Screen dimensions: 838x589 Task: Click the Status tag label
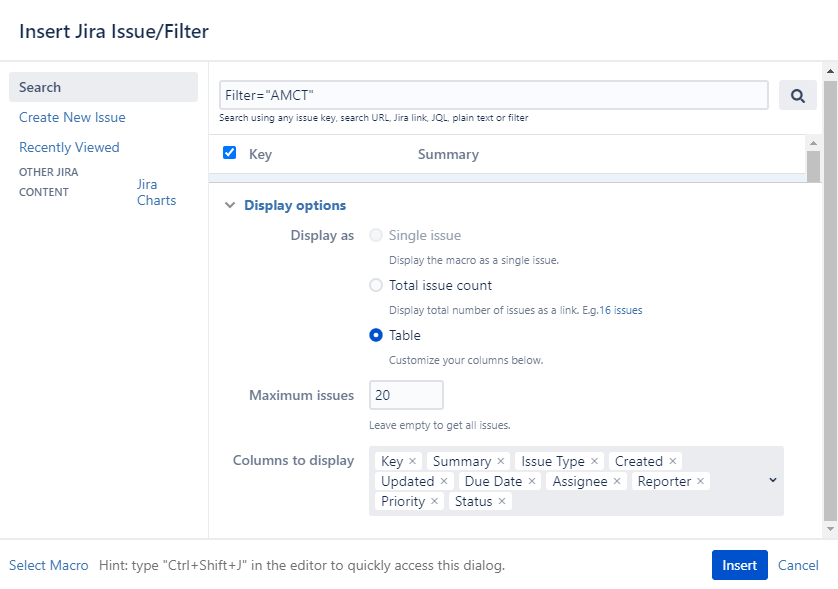point(473,501)
